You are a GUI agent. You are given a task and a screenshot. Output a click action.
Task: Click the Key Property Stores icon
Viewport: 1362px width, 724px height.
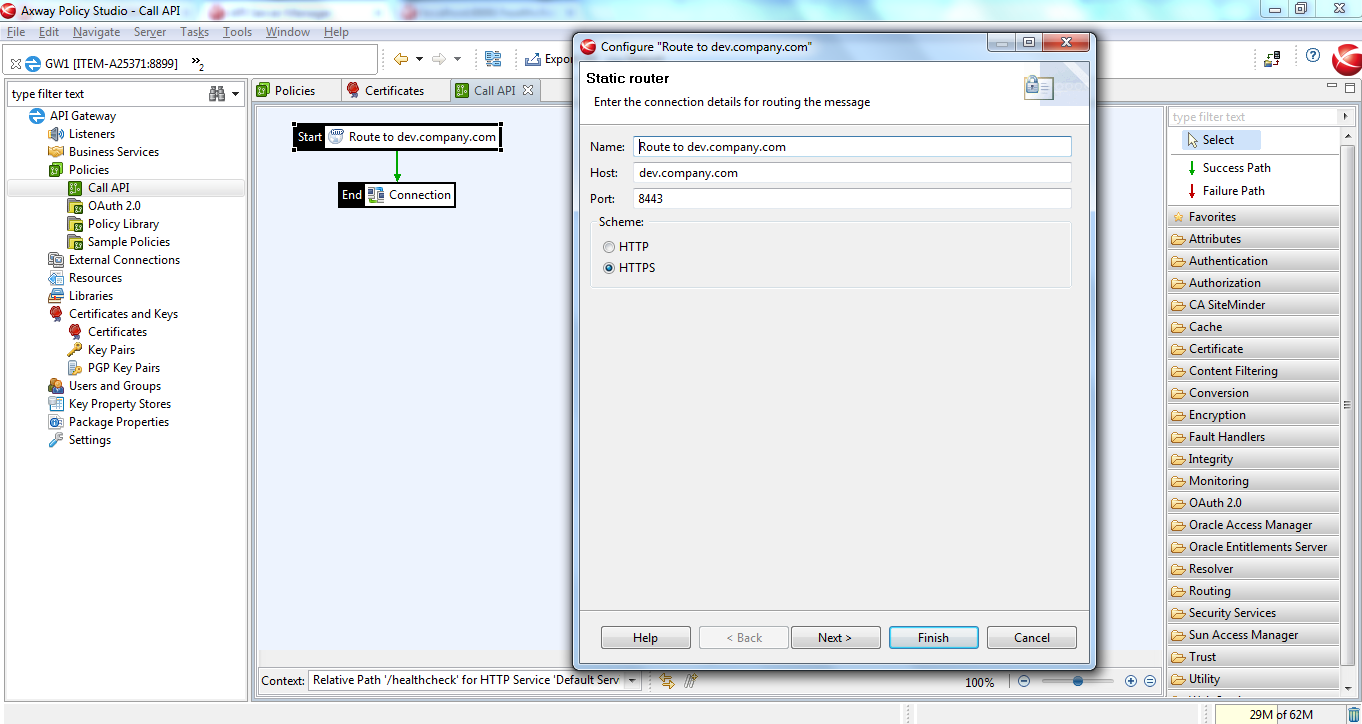tap(56, 404)
